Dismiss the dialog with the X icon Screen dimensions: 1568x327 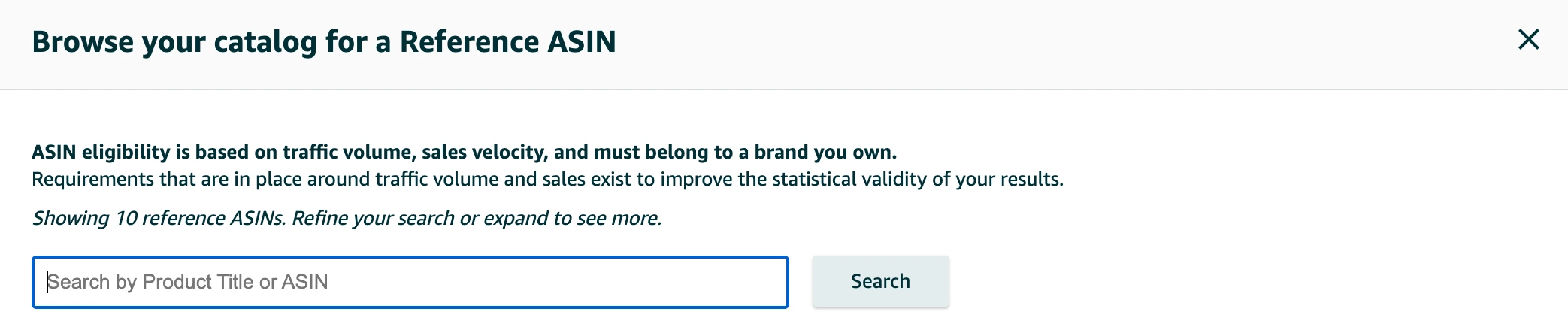tap(1528, 39)
